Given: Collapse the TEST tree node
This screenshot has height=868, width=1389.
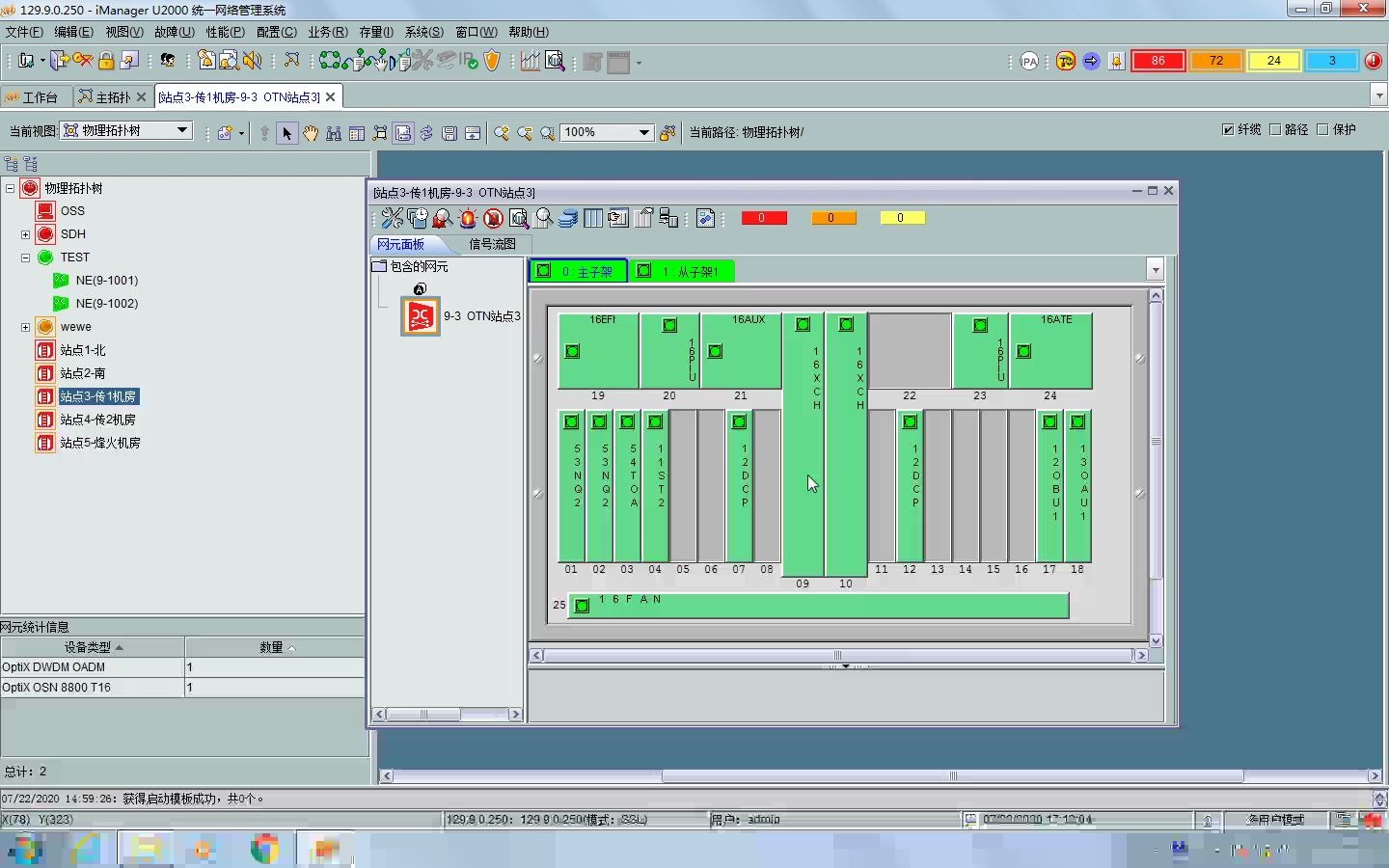Looking at the screenshot, I should pyautogui.click(x=25, y=258).
